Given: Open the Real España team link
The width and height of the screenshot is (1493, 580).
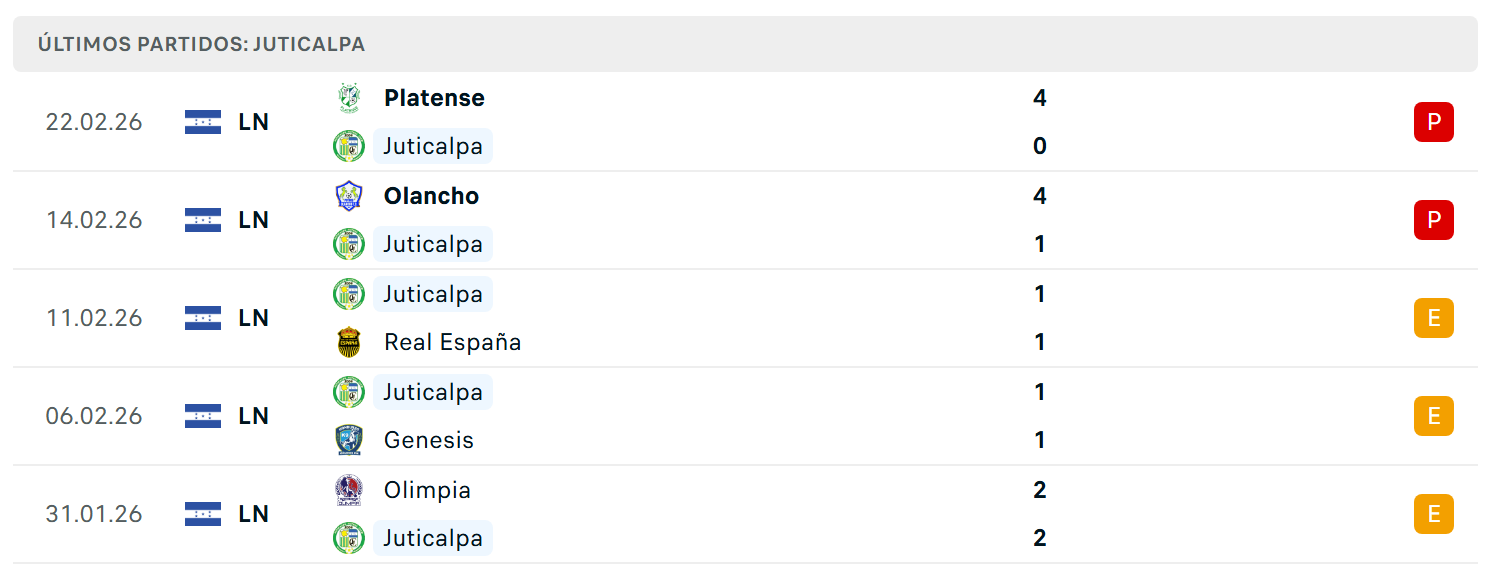Looking at the screenshot, I should tap(452, 342).
